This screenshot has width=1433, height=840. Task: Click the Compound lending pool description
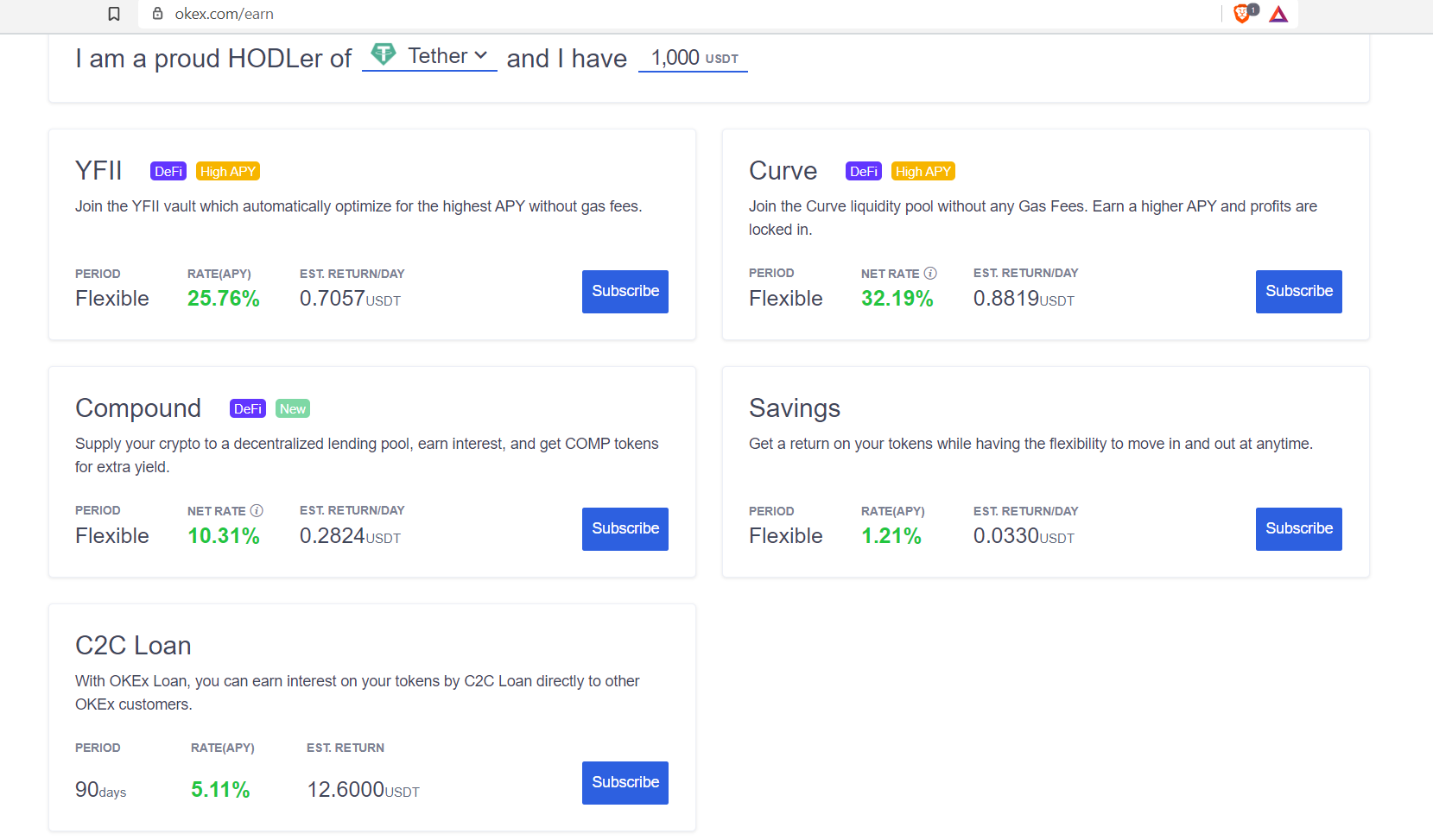367,455
